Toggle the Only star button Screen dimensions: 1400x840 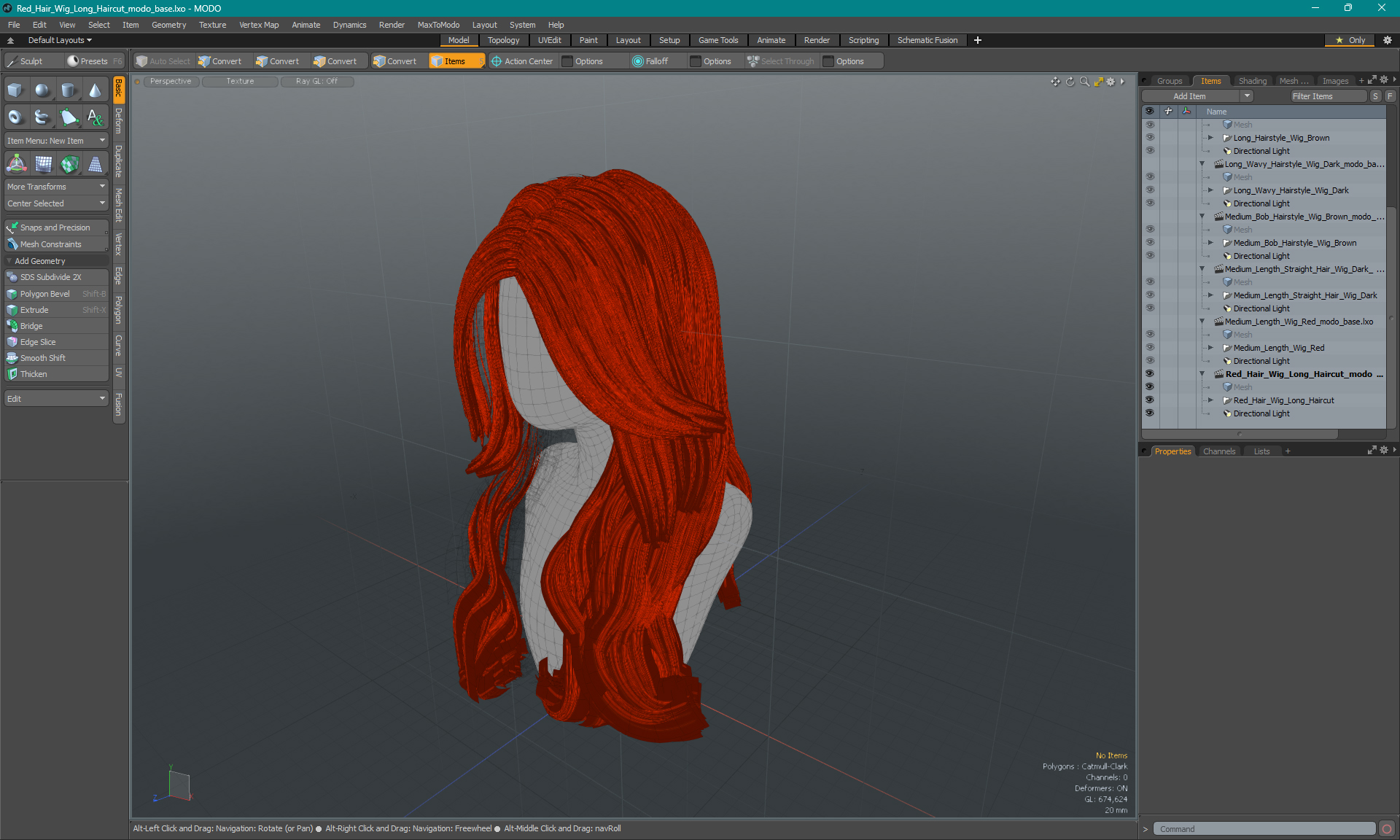click(1350, 40)
